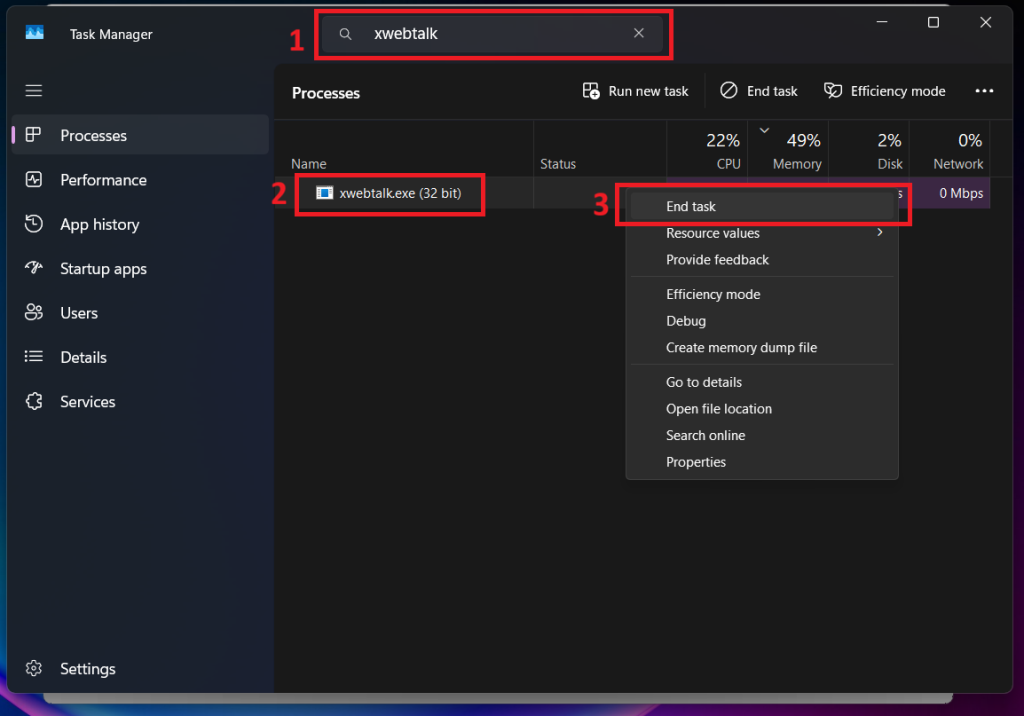Open the Services tab

pyautogui.click(x=140, y=402)
